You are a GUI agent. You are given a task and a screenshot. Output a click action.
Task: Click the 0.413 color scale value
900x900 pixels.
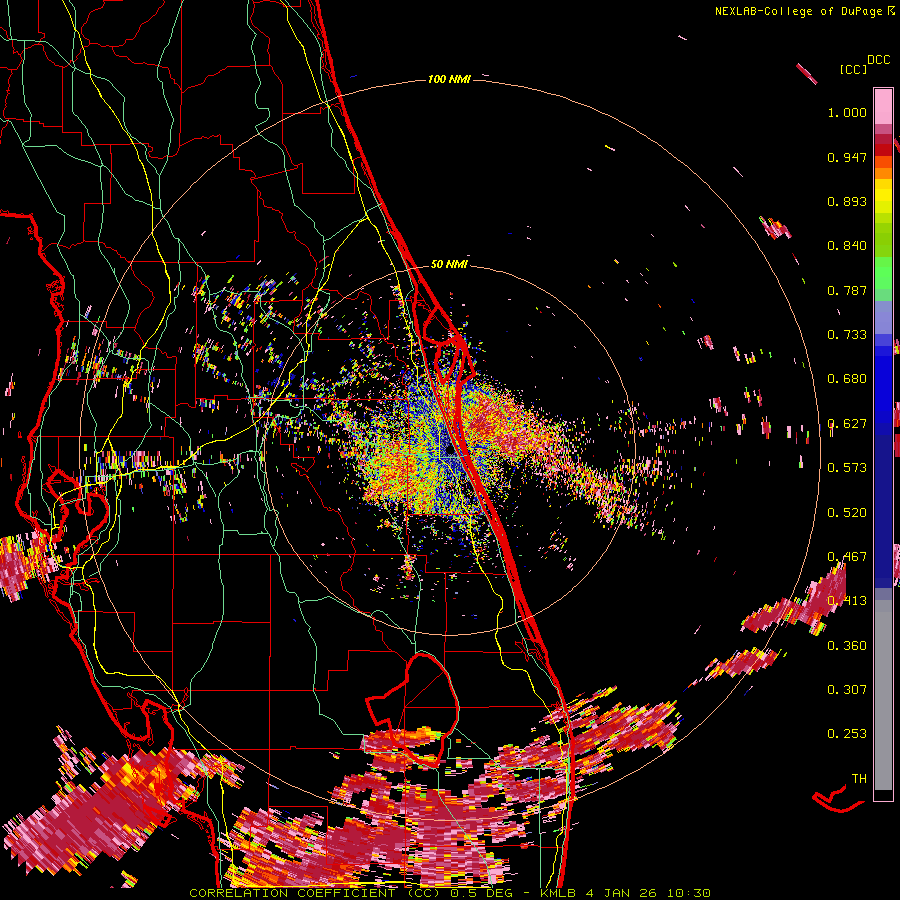[x=847, y=601]
